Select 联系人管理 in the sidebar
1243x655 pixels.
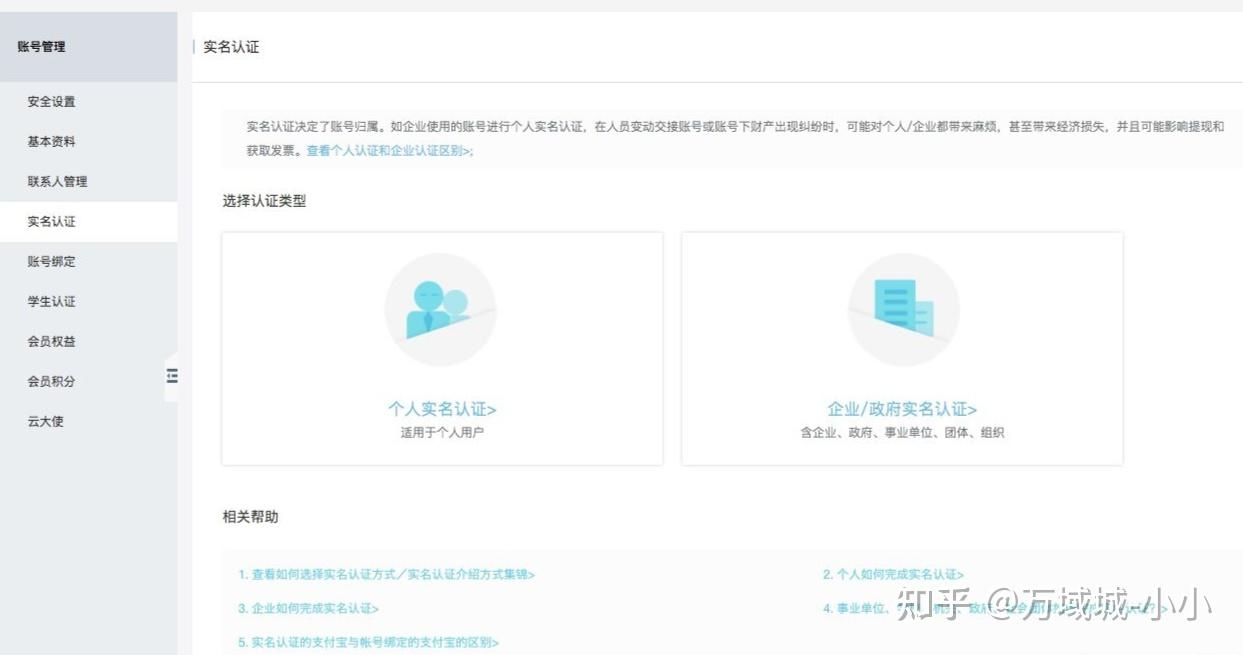[57, 181]
